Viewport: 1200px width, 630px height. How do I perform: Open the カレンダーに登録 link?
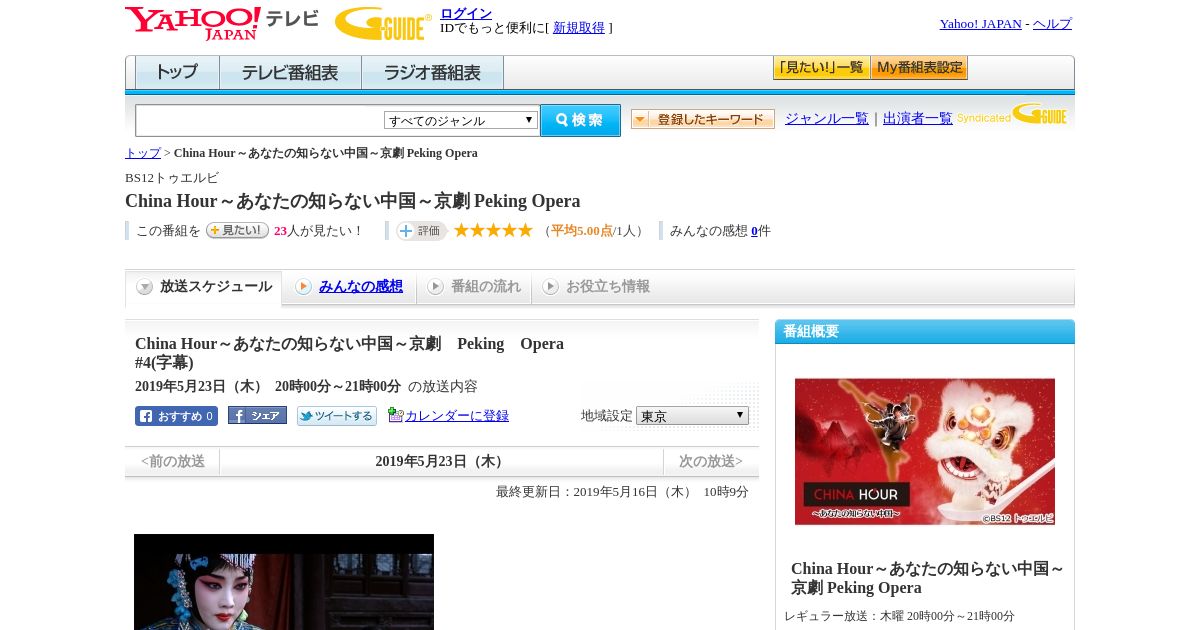click(x=457, y=416)
